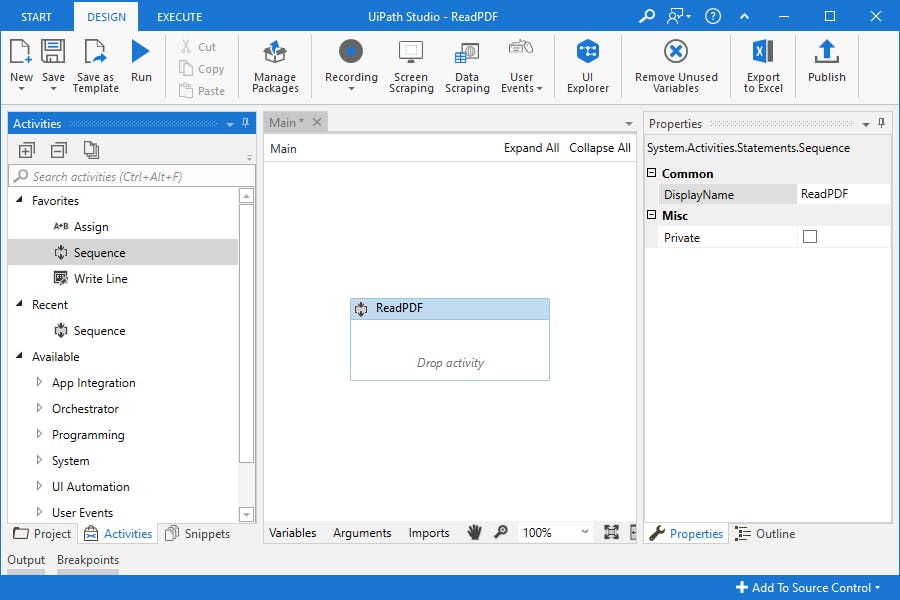Click the search magnifier in title bar
This screenshot has height=600, width=900.
tap(647, 16)
